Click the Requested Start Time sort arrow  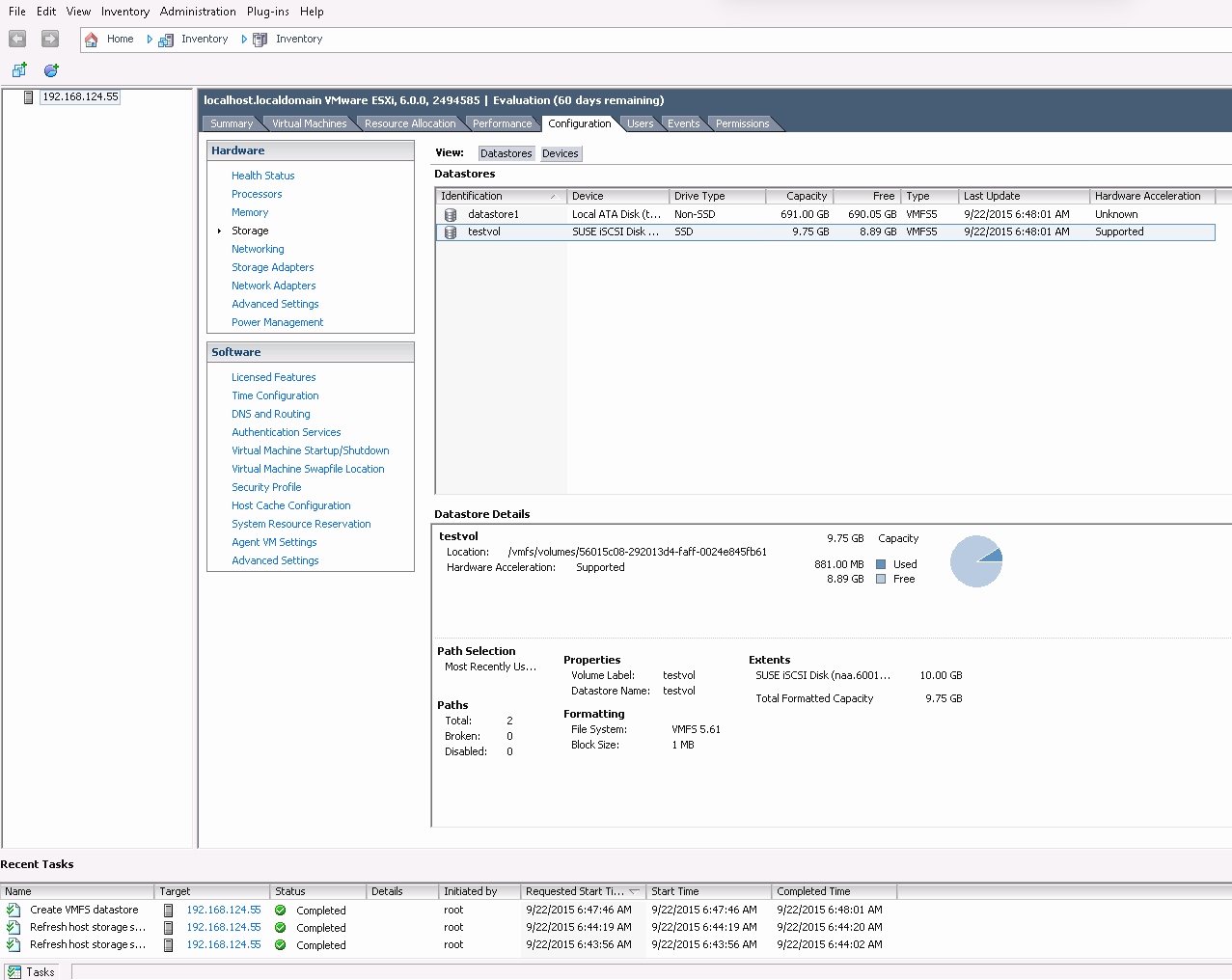tap(634, 892)
